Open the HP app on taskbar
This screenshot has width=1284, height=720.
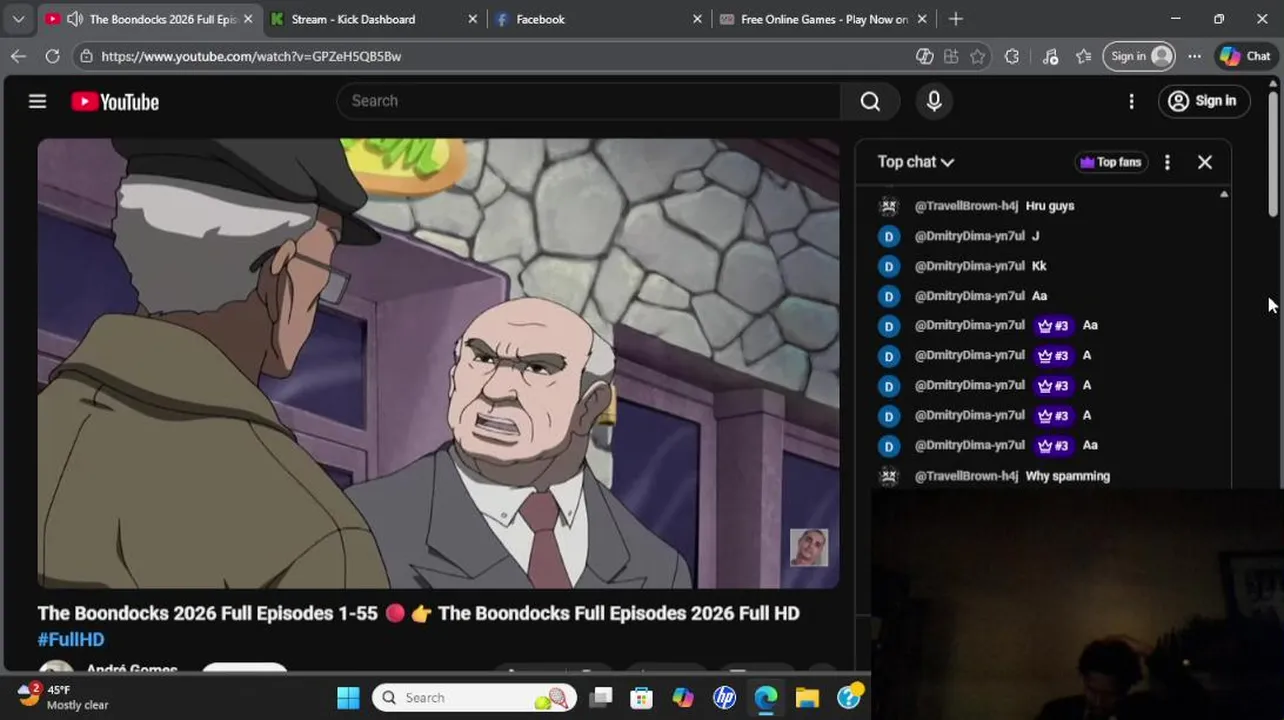click(724, 698)
